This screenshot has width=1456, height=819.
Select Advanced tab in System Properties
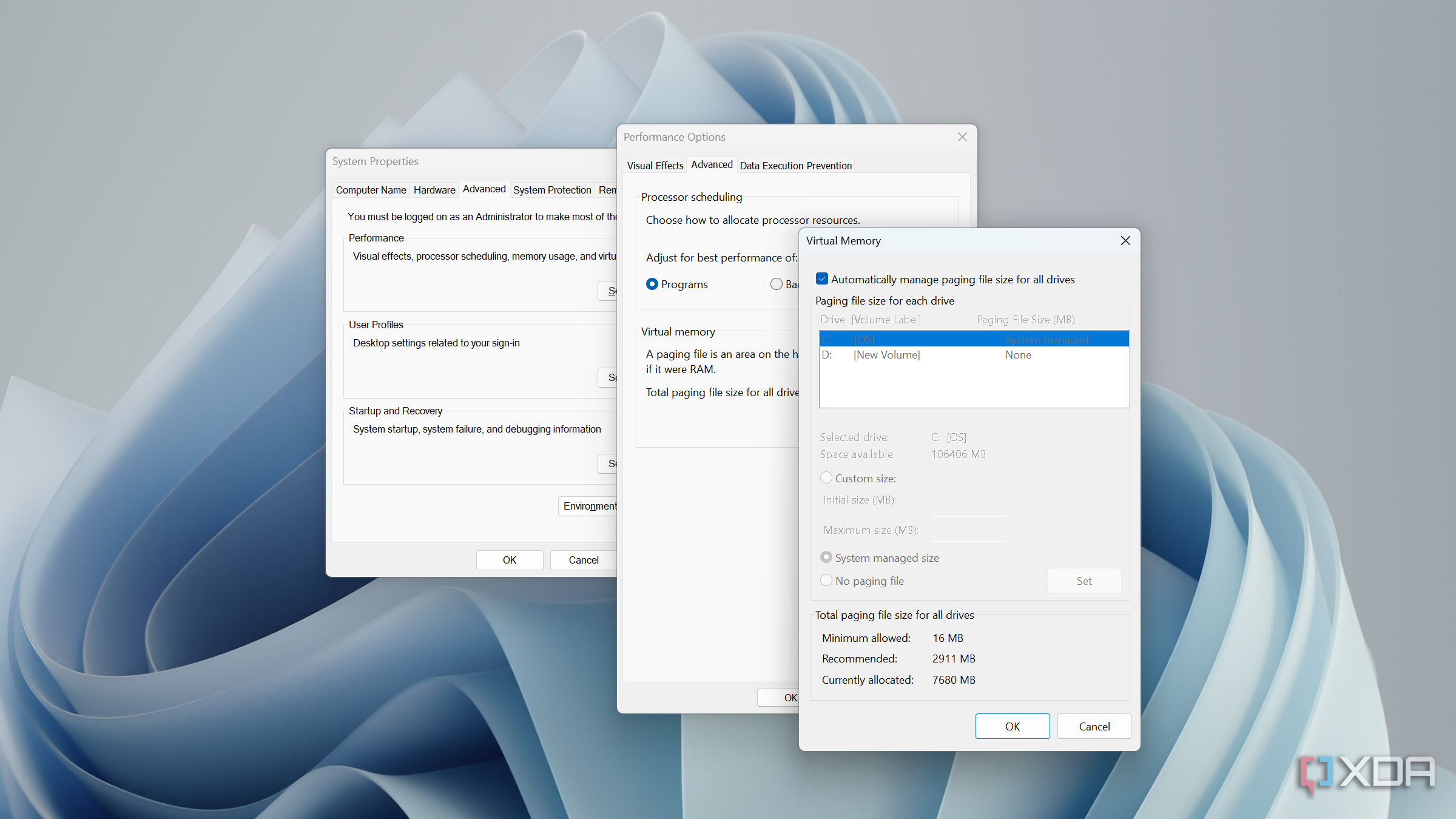[x=484, y=189]
